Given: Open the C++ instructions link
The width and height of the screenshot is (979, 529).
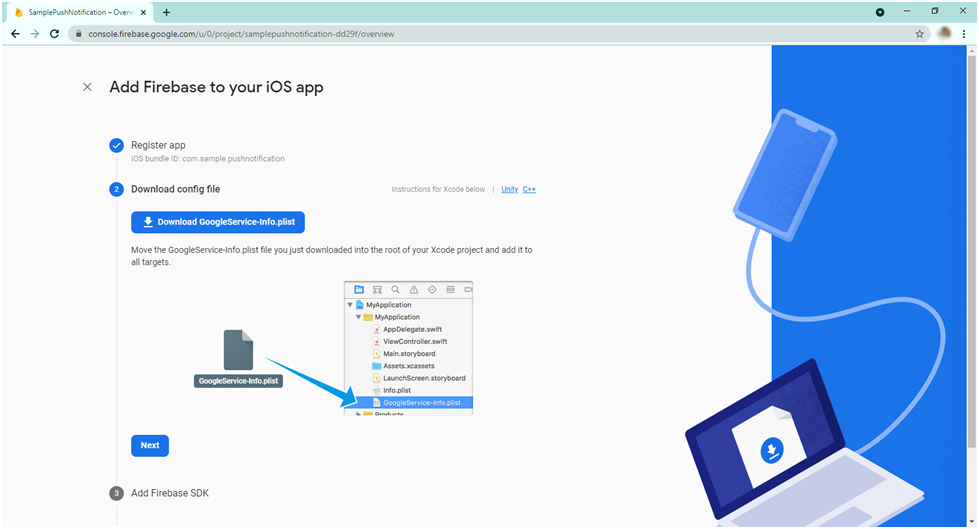Looking at the screenshot, I should [x=529, y=189].
